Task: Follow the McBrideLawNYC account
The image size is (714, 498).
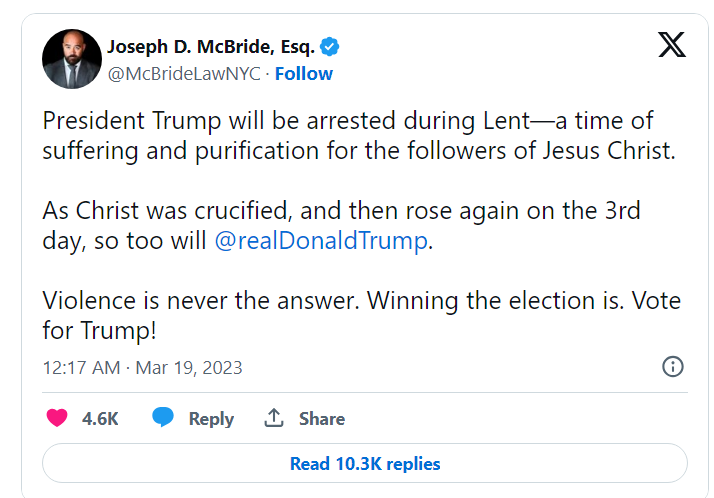Action: tap(304, 74)
